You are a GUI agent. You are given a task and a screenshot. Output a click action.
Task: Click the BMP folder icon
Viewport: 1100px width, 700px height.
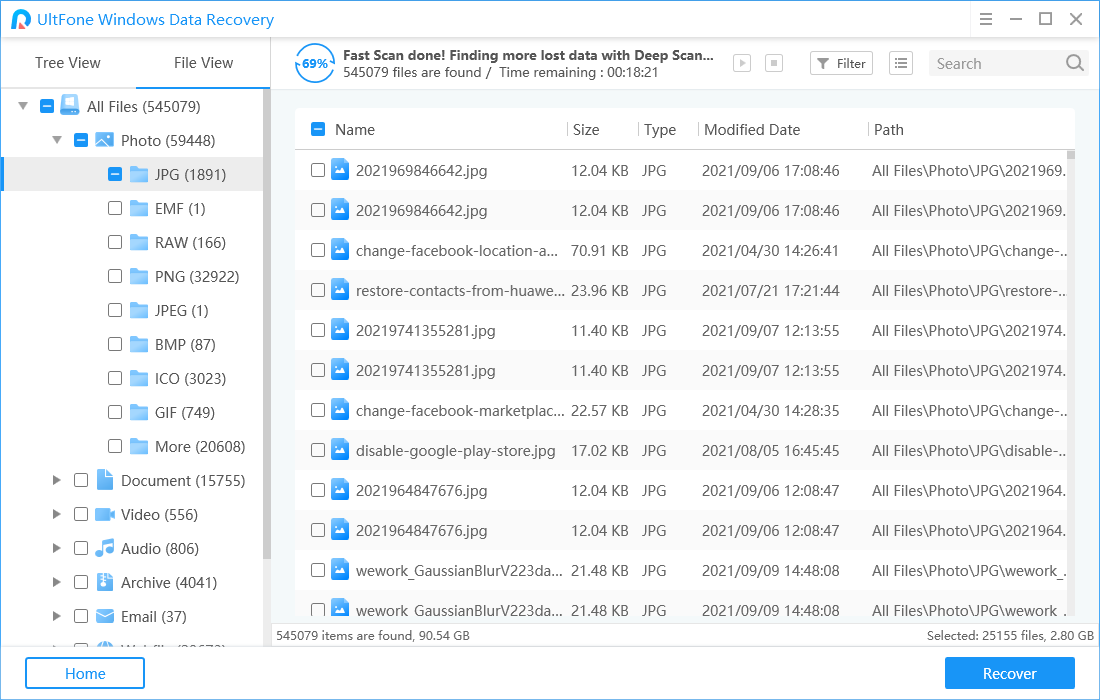click(x=139, y=344)
